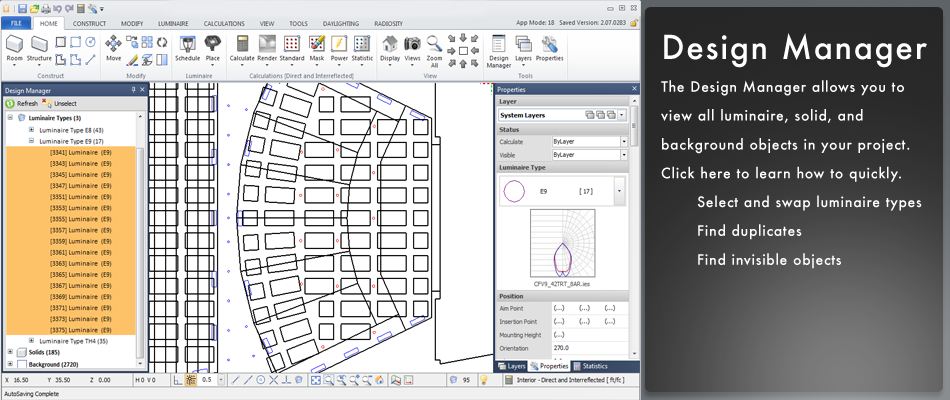This screenshot has height=400, width=950.
Task: Collapse the Luminaire Types tree node
Action: (x=10, y=118)
